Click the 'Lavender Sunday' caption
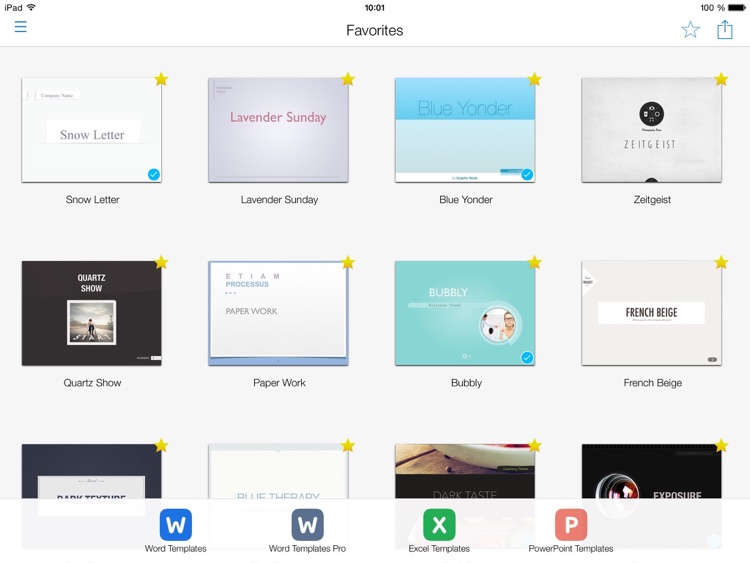Screen dimensions: 750x563 [x=279, y=199]
